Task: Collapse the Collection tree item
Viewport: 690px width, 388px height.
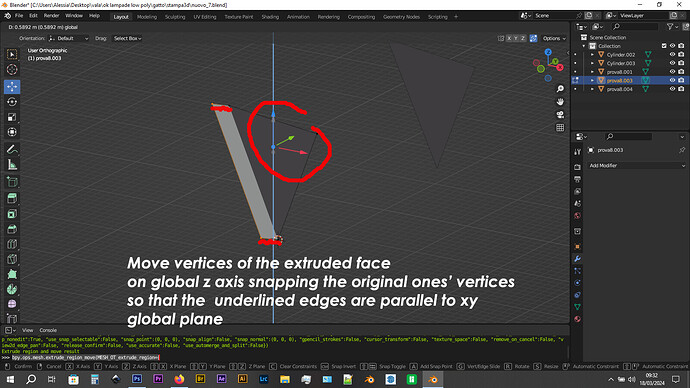Action: pos(584,46)
